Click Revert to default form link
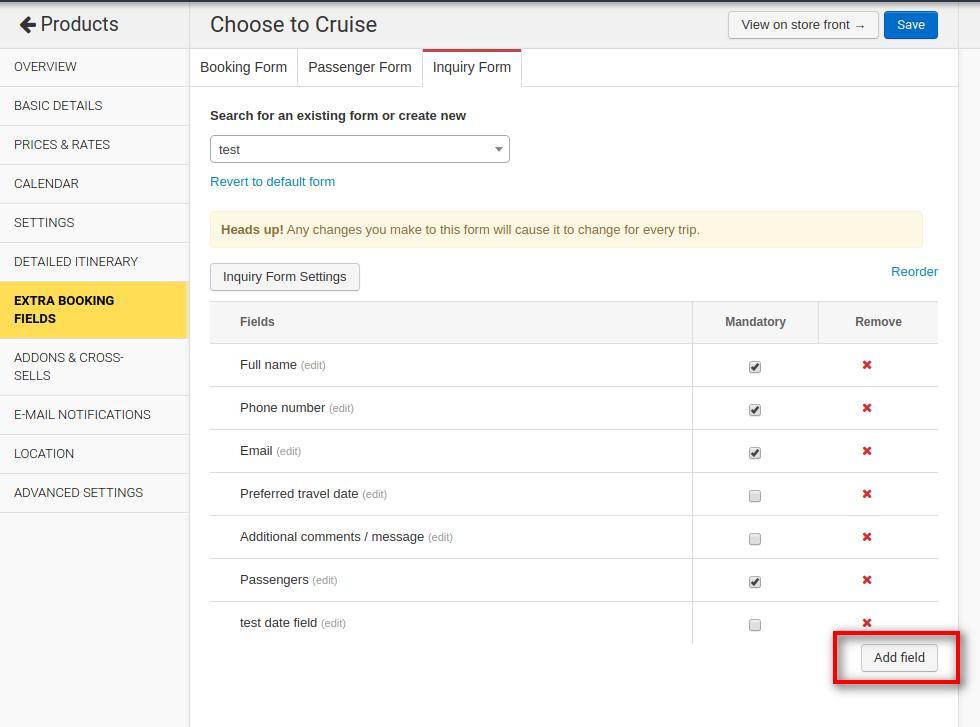Viewport: 980px width, 727px height. tap(272, 182)
